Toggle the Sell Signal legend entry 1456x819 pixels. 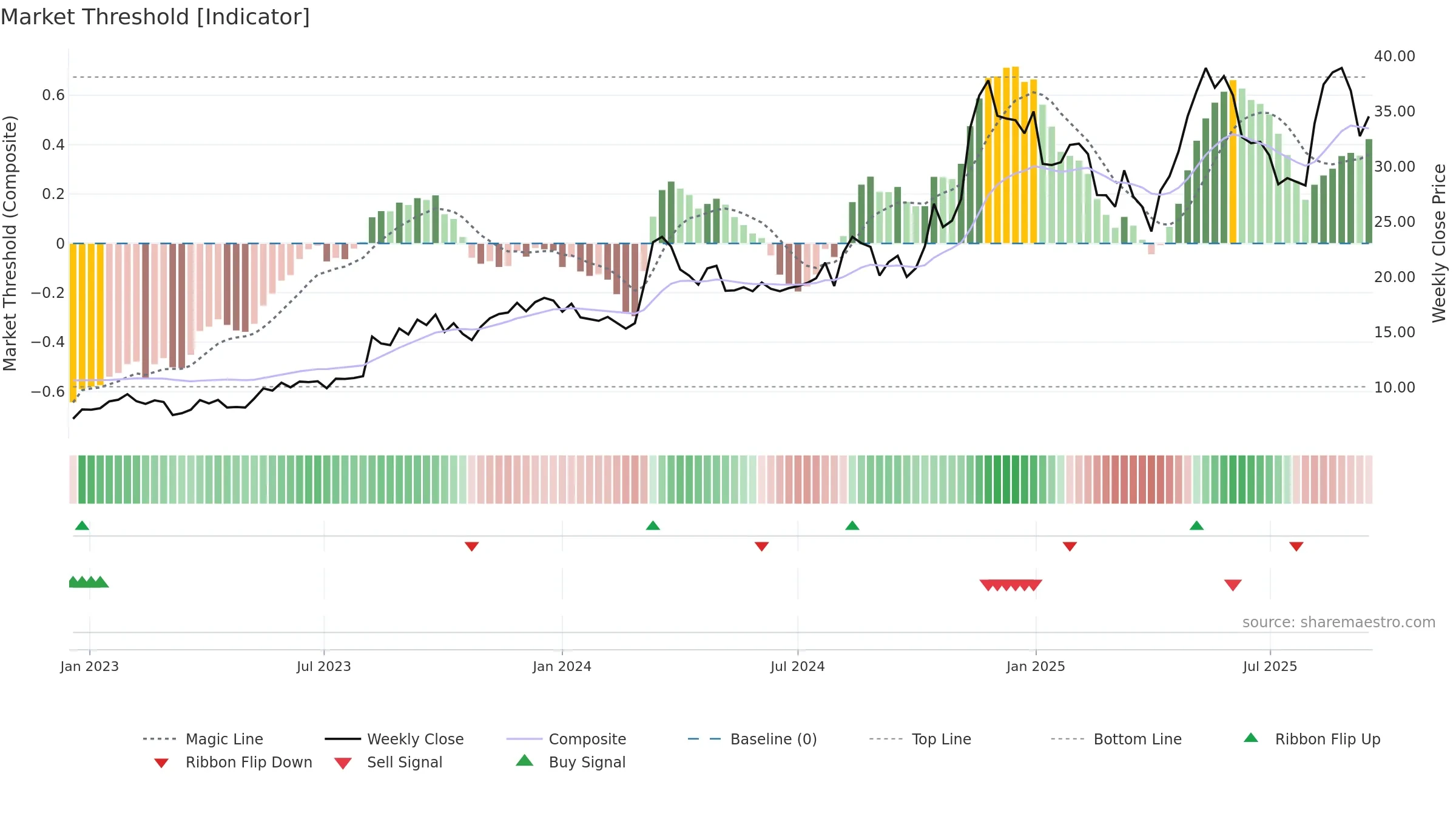(x=388, y=762)
